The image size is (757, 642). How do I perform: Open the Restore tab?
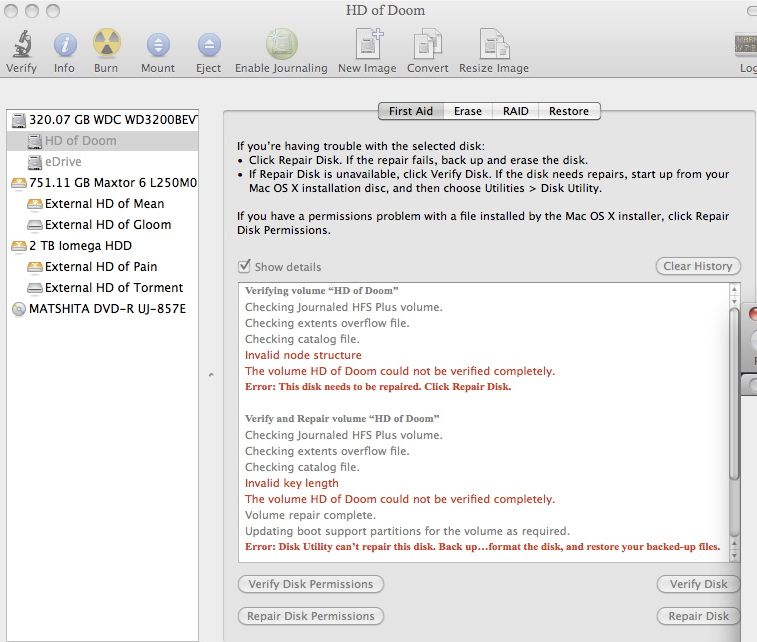[569, 111]
